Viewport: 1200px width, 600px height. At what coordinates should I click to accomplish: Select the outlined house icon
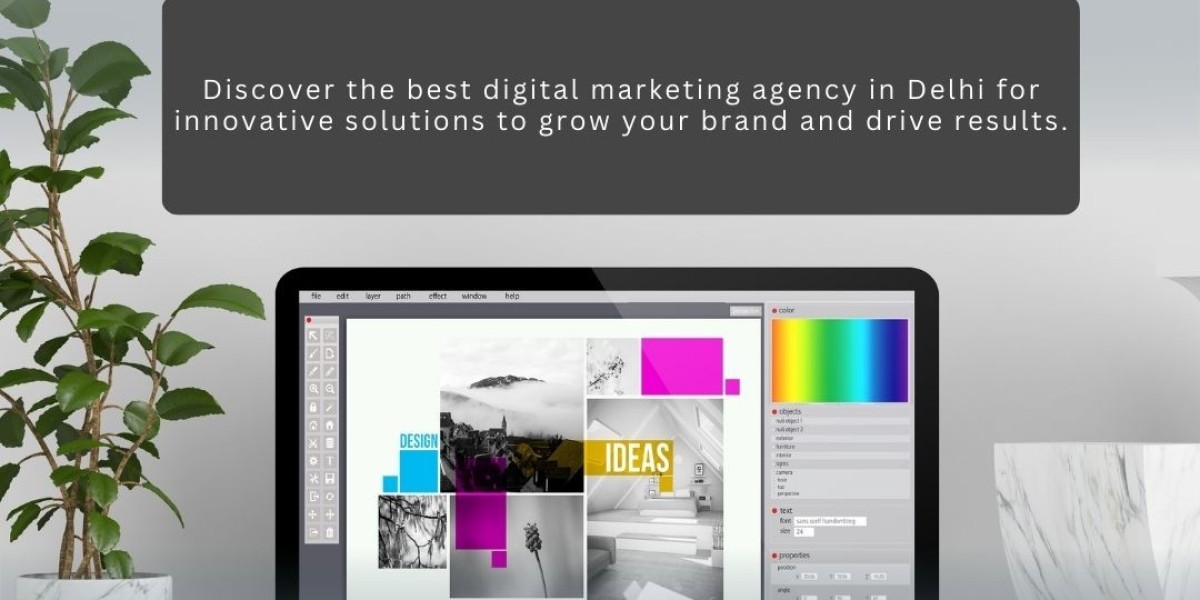(x=313, y=425)
